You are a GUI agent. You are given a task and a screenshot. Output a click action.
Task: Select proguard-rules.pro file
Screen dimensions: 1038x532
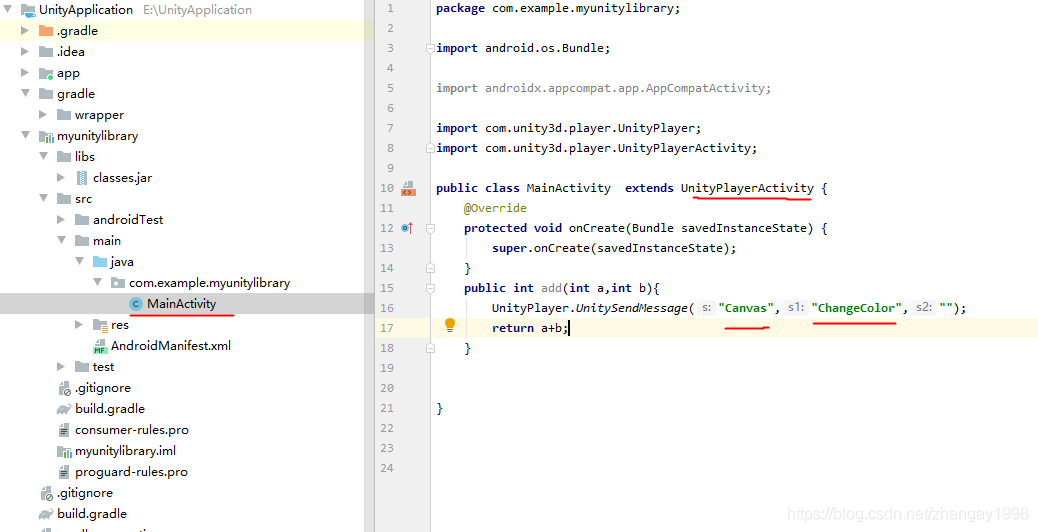click(x=131, y=472)
